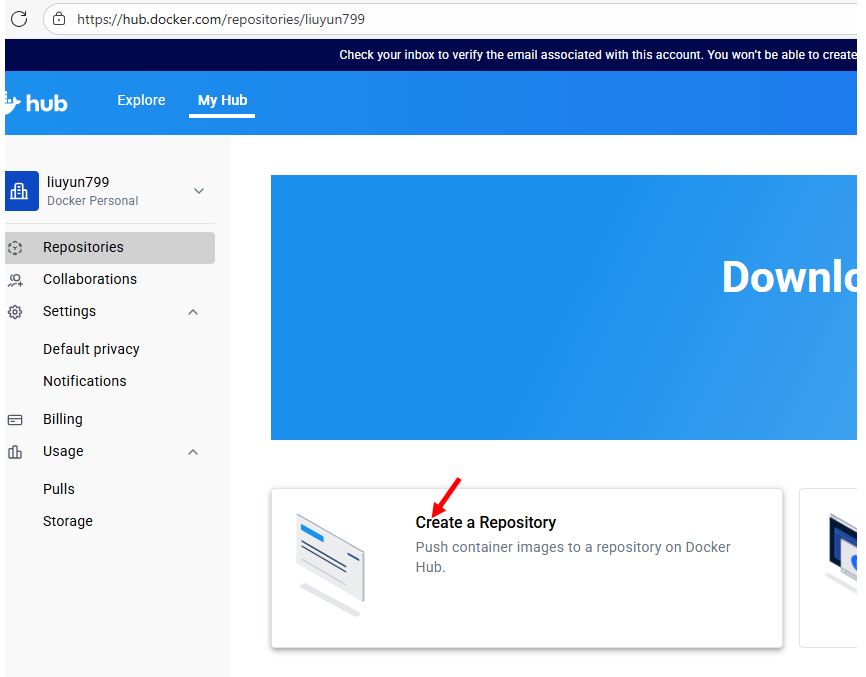Open Default privacy settings
The width and height of the screenshot is (866, 677).
tap(91, 349)
